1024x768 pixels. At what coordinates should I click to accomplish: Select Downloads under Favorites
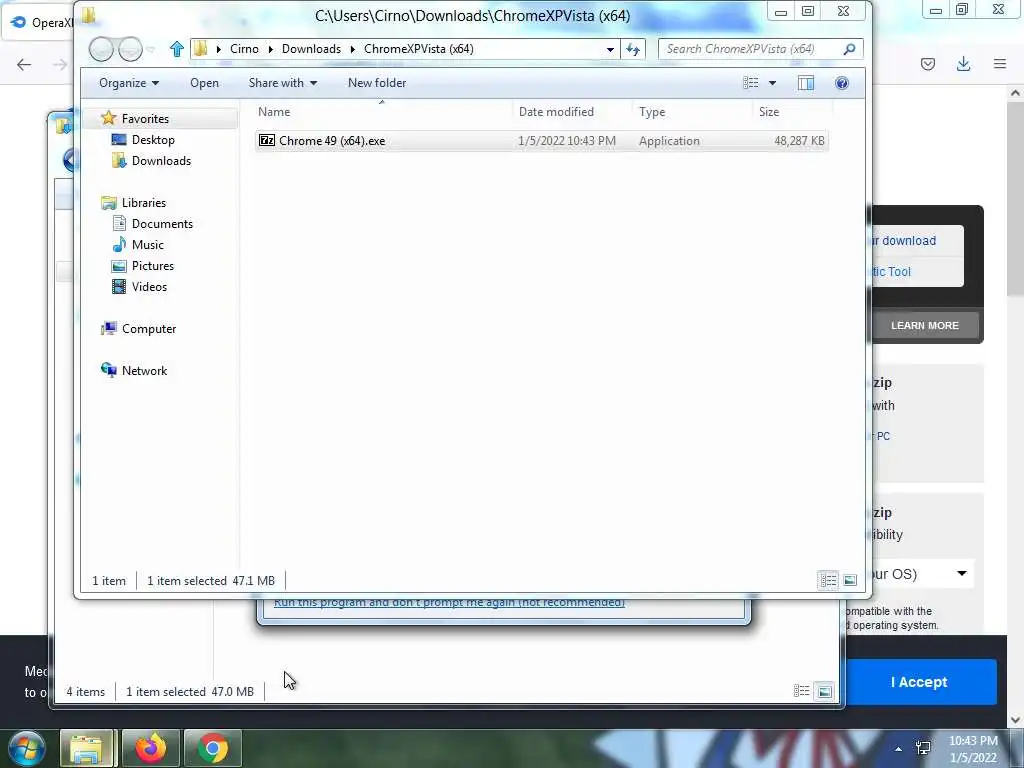[x=161, y=161]
